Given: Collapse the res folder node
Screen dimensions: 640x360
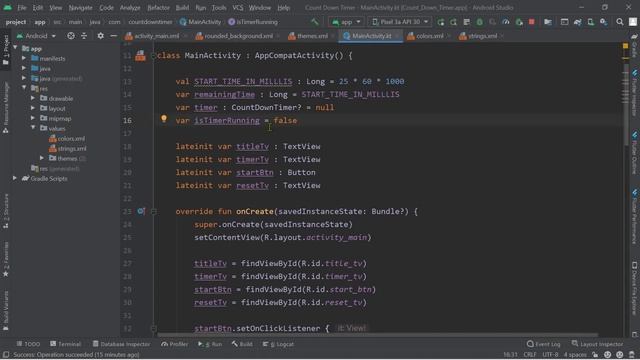Looking at the screenshot, I should click(x=24, y=88).
